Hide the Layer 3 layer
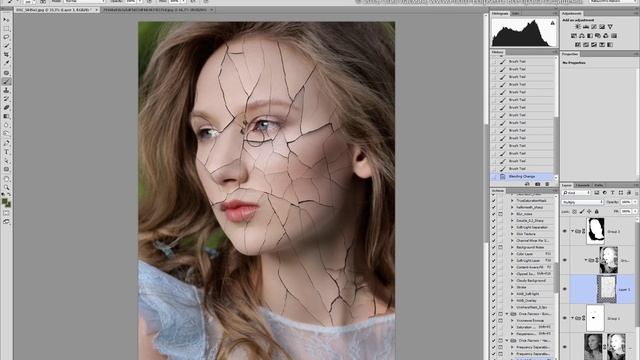 (565, 289)
